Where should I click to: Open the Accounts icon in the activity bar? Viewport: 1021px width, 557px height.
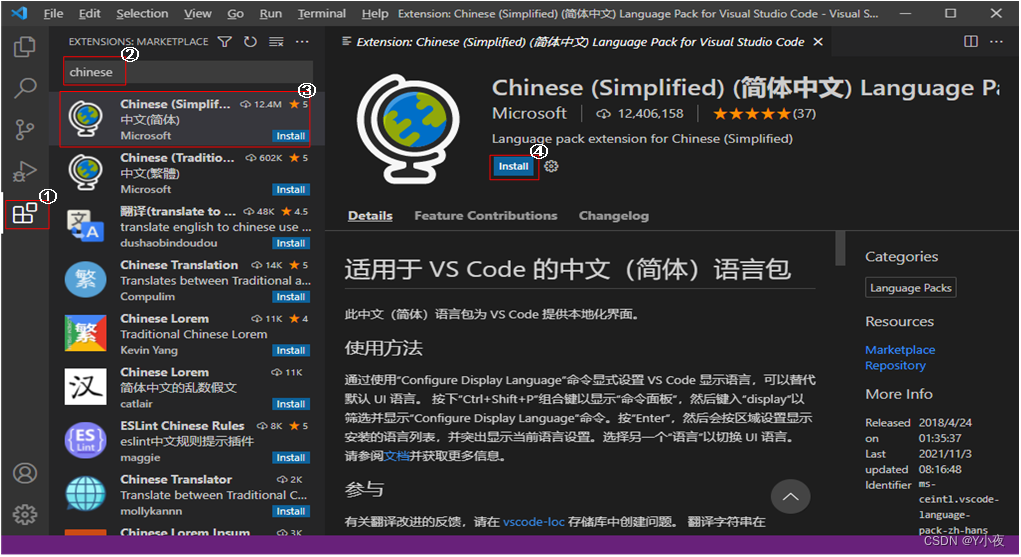(25, 473)
